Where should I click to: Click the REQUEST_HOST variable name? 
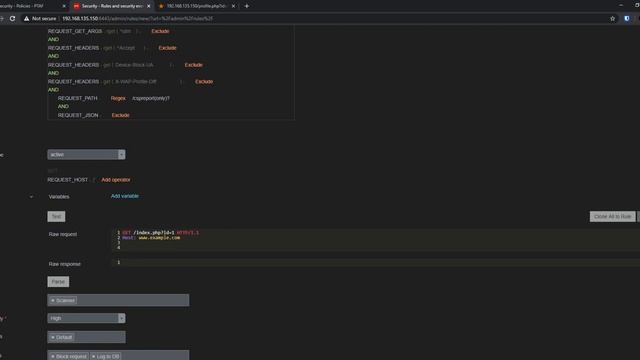pyautogui.click(x=68, y=180)
